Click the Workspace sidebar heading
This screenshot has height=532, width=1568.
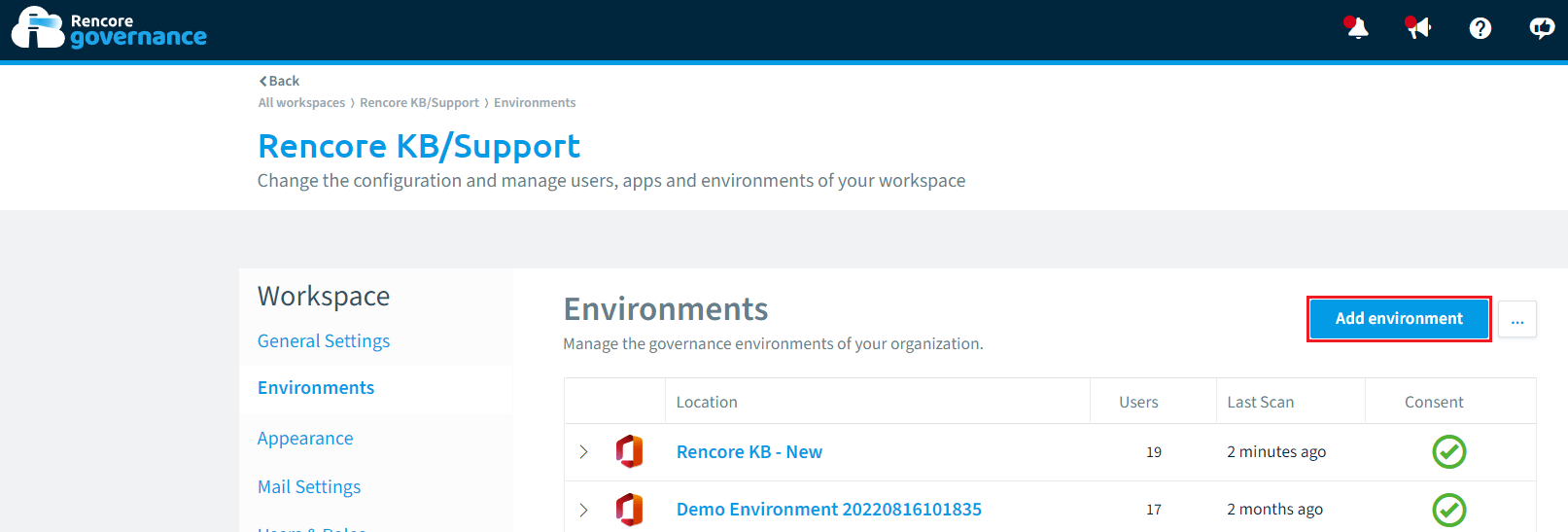tap(324, 296)
